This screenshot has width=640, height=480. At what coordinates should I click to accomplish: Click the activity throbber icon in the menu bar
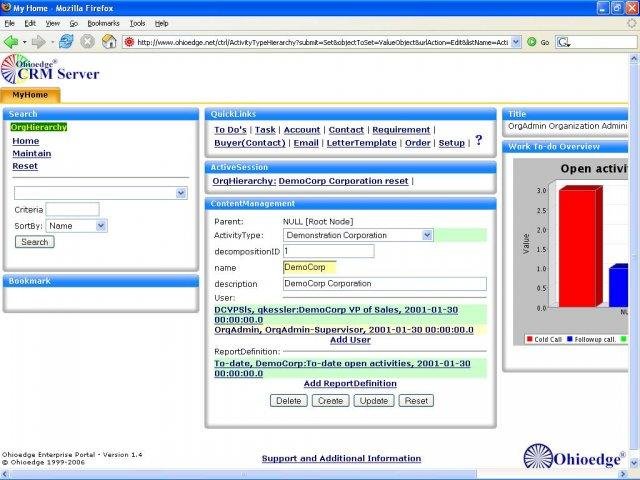tap(631, 23)
